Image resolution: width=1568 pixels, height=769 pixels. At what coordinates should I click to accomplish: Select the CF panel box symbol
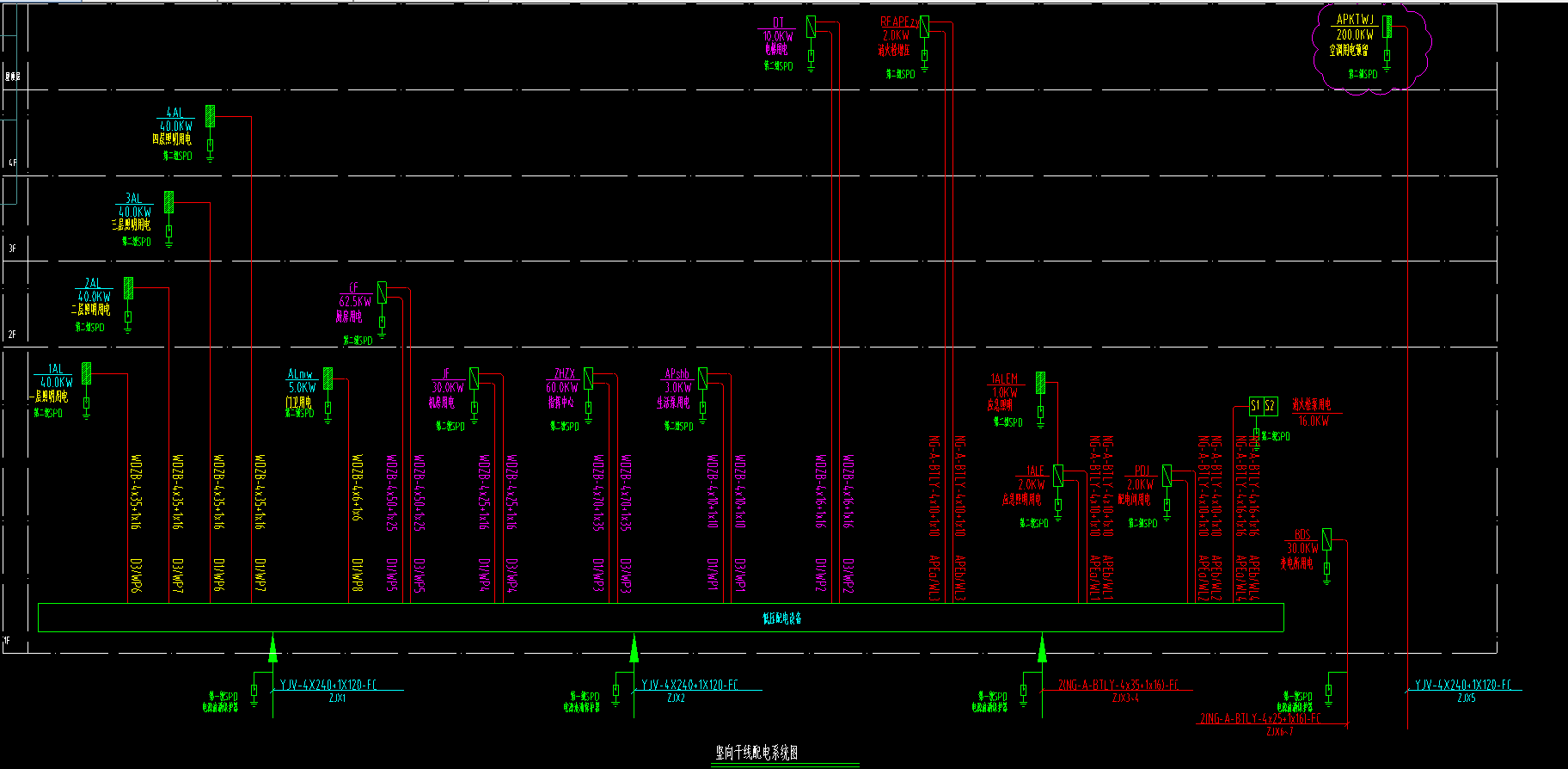[382, 292]
